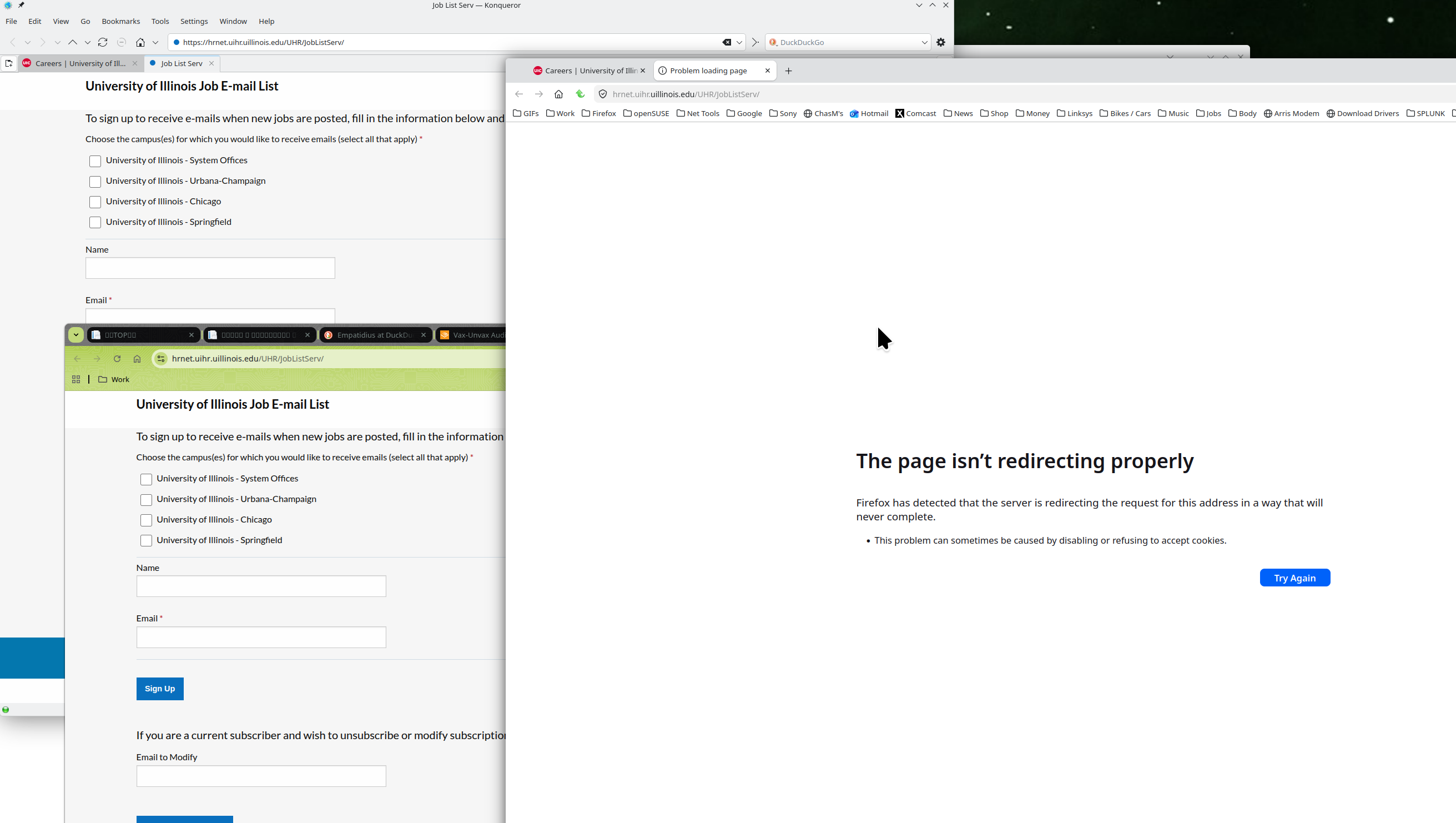Check Urbana-Champaign box in Konqueror form
This screenshot has height=823, width=1456.
95,182
